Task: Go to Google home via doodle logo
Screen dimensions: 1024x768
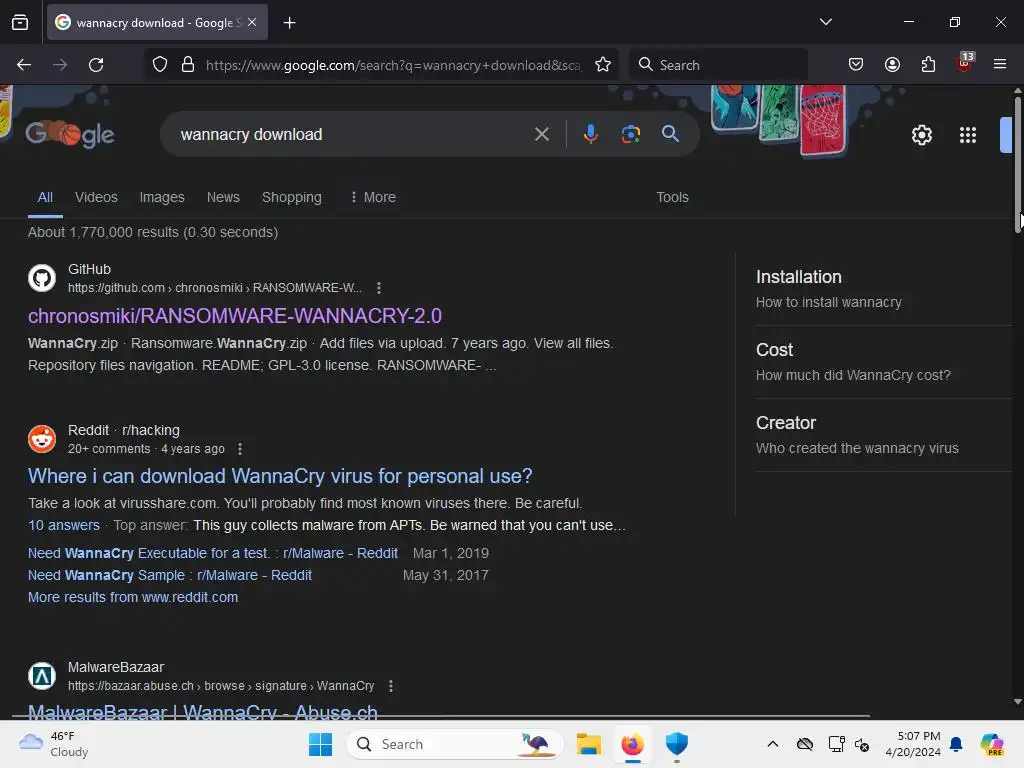Action: [70, 135]
